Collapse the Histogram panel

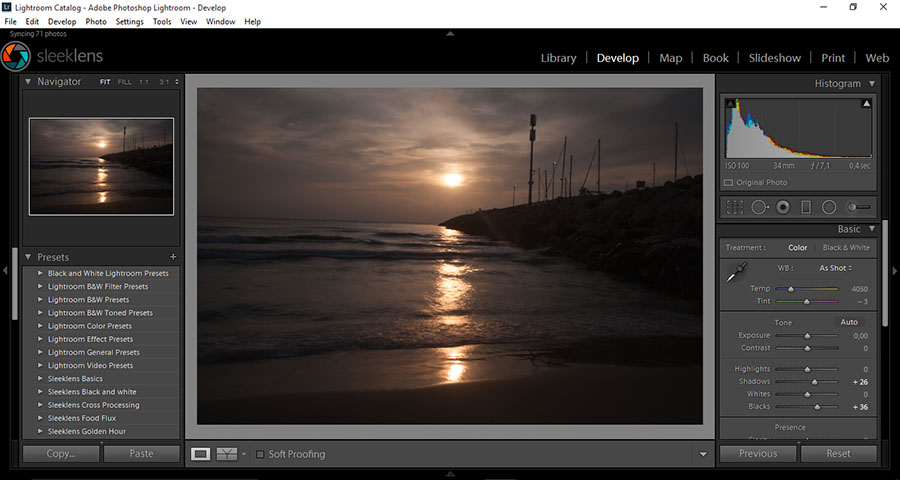coord(872,84)
